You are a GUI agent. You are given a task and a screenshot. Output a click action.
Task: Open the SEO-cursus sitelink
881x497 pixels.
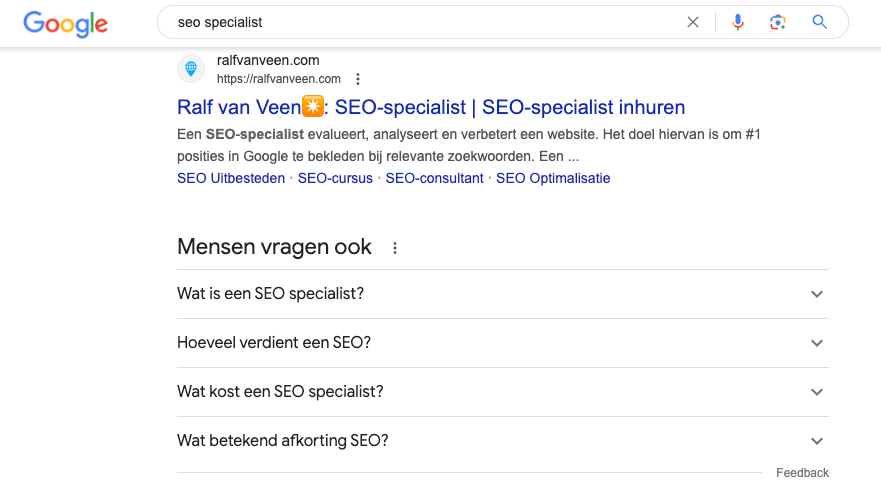(335, 178)
